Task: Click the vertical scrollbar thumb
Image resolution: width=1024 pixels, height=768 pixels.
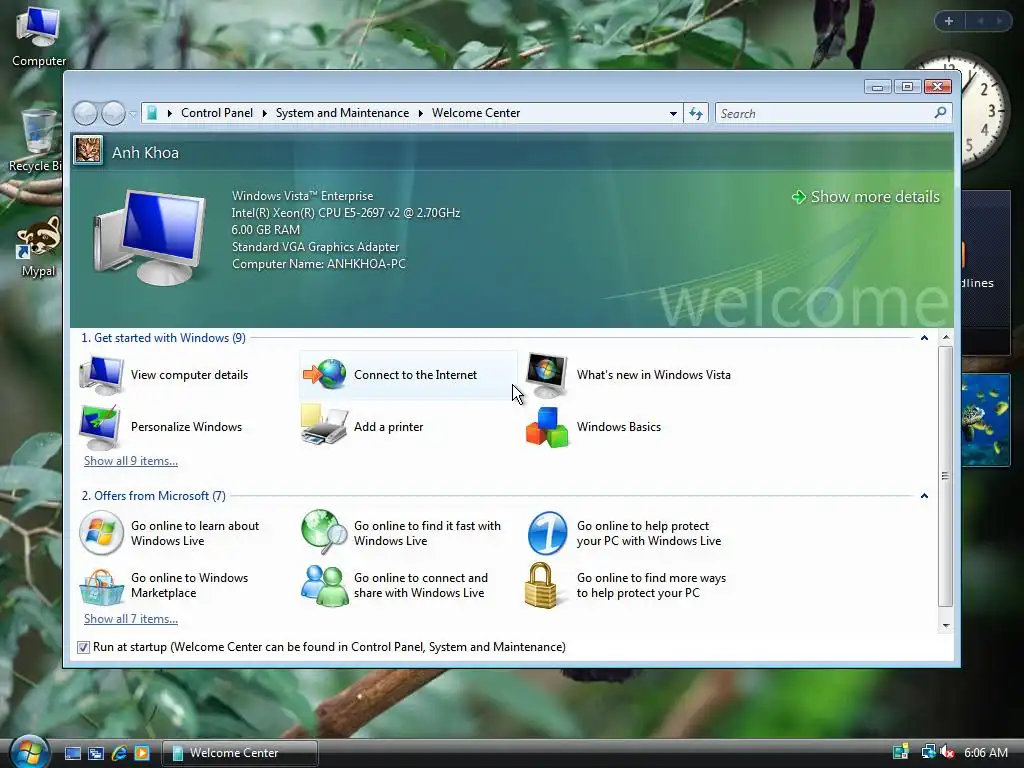Action: click(x=946, y=477)
